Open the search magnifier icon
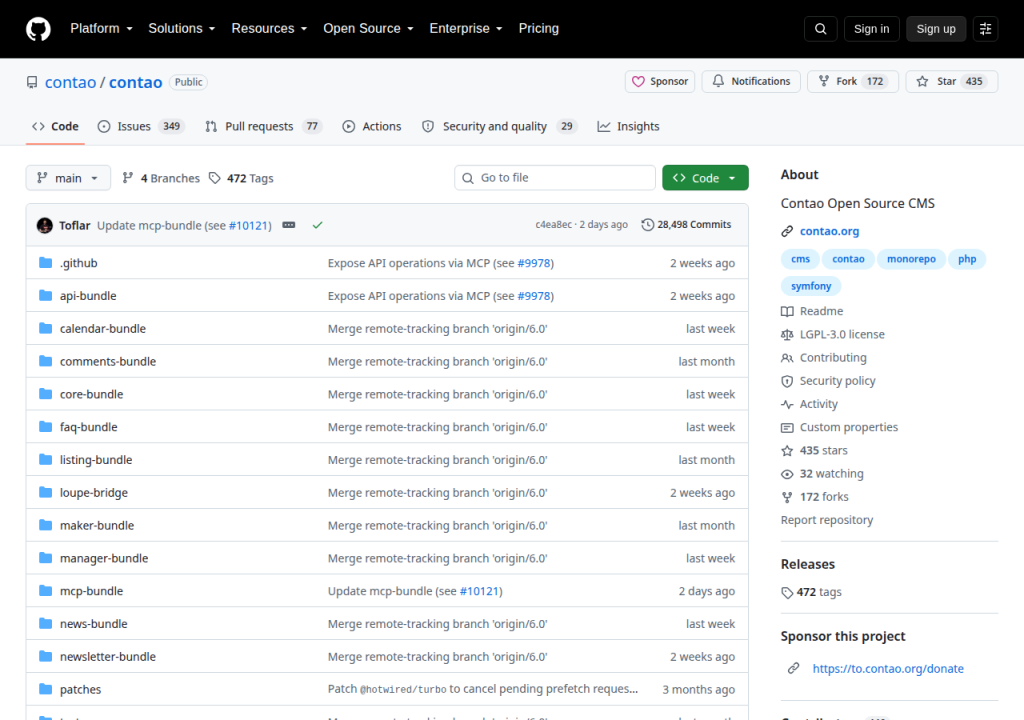 pos(820,29)
